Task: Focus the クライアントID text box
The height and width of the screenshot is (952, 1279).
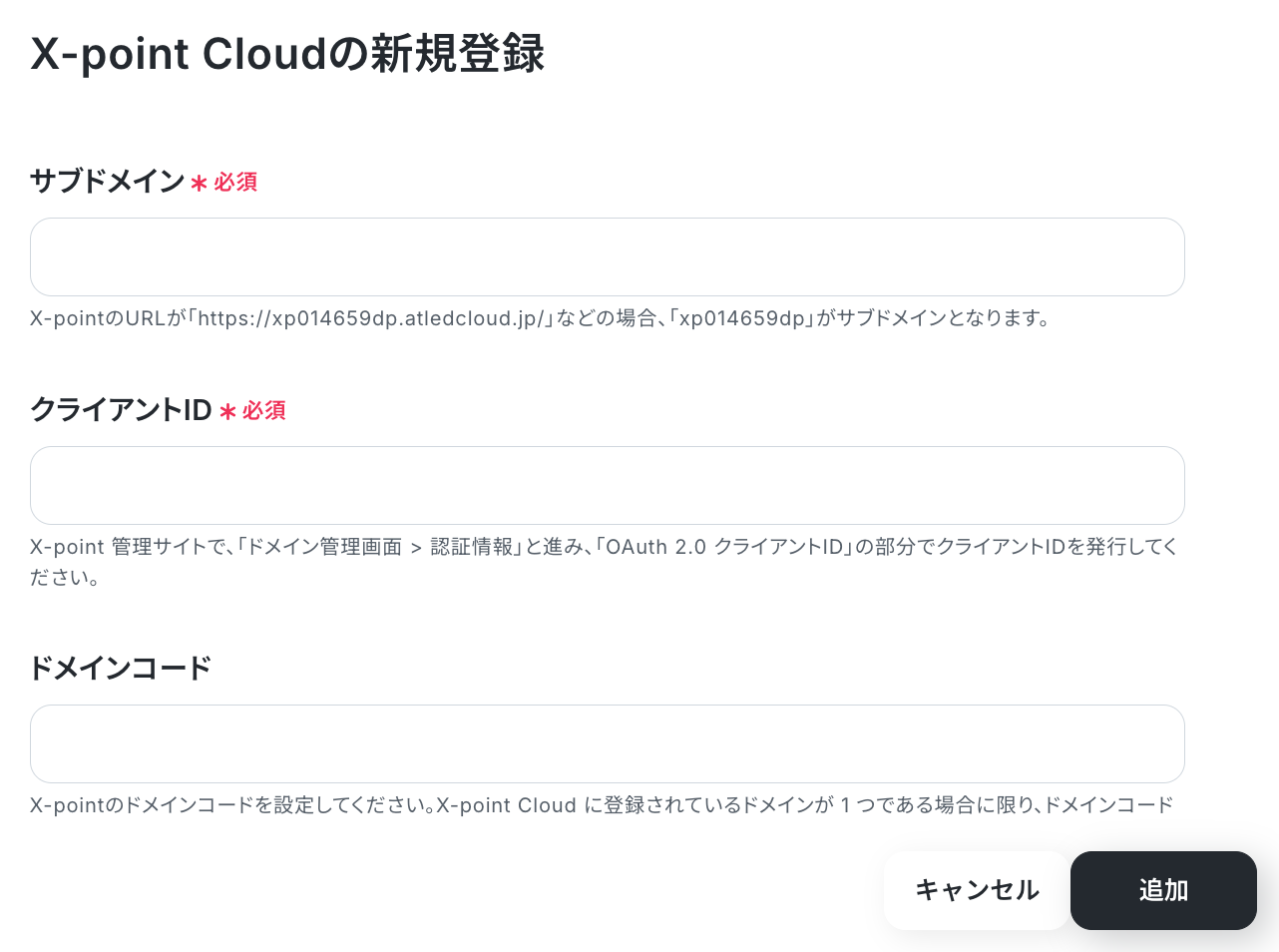Action: (x=607, y=485)
